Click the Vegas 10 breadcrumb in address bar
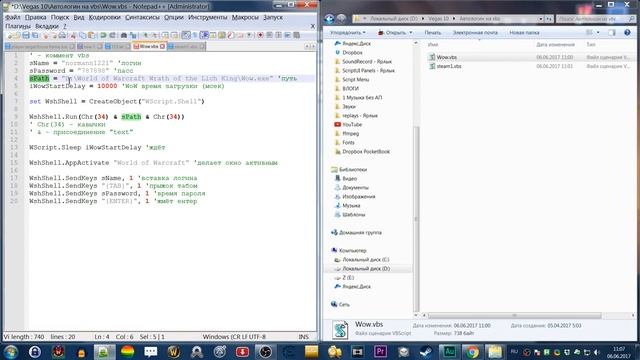 [x=438, y=19]
